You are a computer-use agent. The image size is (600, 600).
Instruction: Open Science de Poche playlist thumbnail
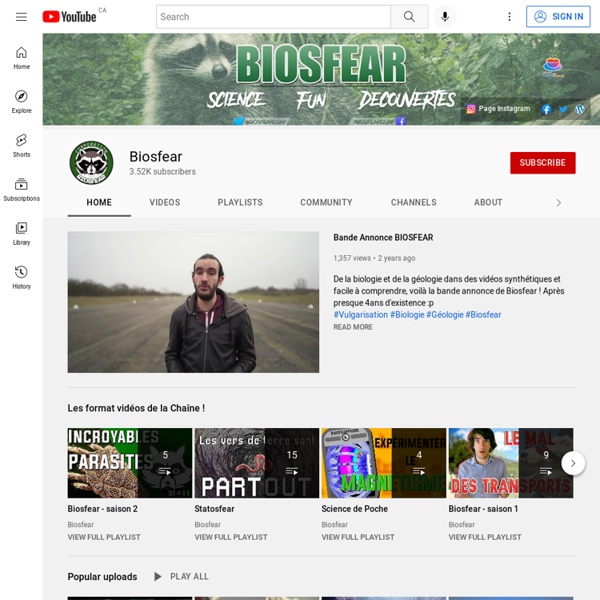coord(384,463)
